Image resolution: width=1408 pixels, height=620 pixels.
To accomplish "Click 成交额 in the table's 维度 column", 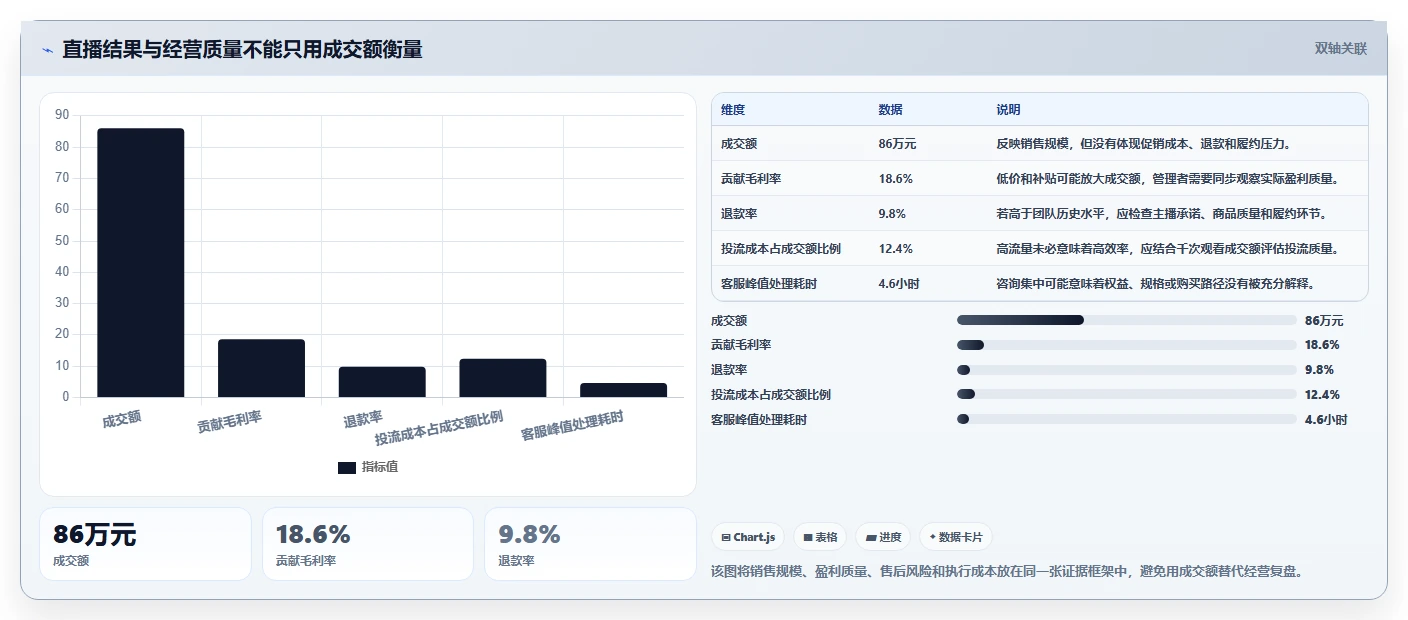I will click(x=739, y=144).
